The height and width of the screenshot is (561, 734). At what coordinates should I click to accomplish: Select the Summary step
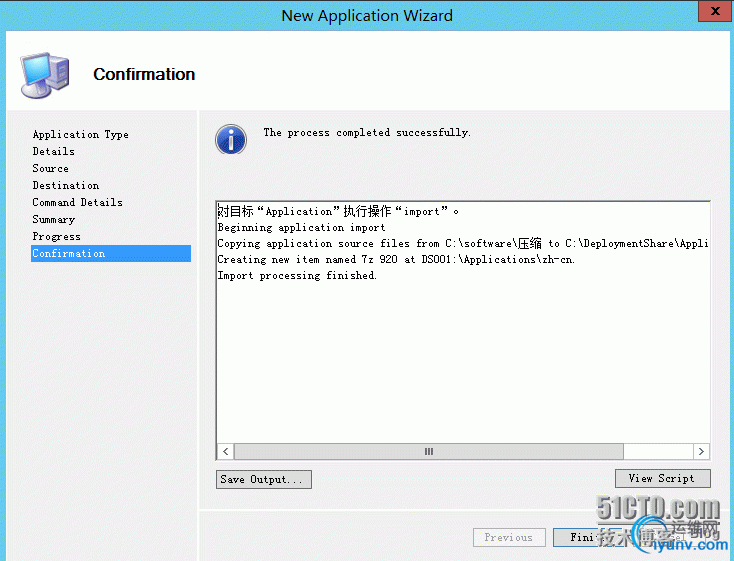tap(53, 219)
